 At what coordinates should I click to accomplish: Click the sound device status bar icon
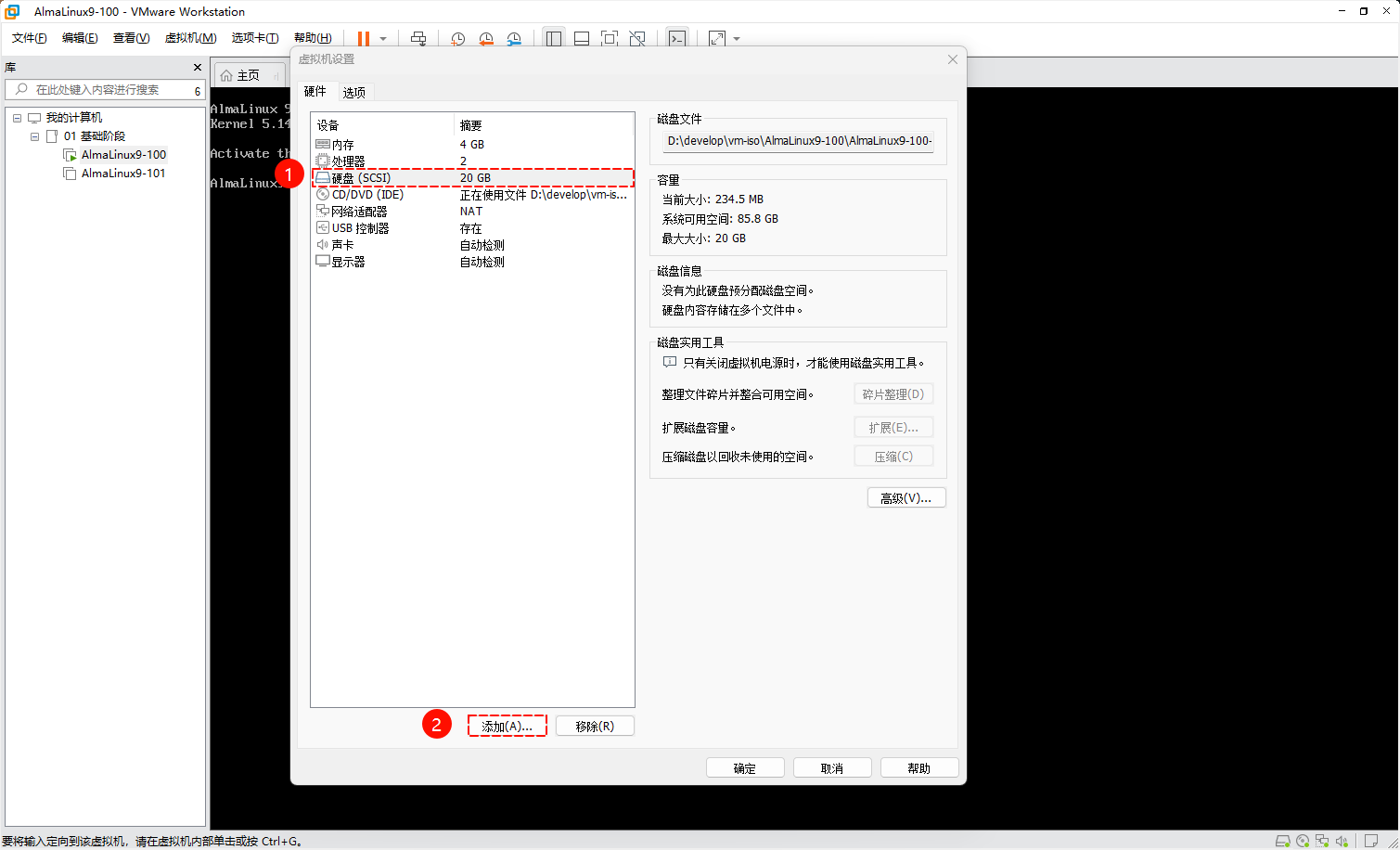coord(1342,841)
